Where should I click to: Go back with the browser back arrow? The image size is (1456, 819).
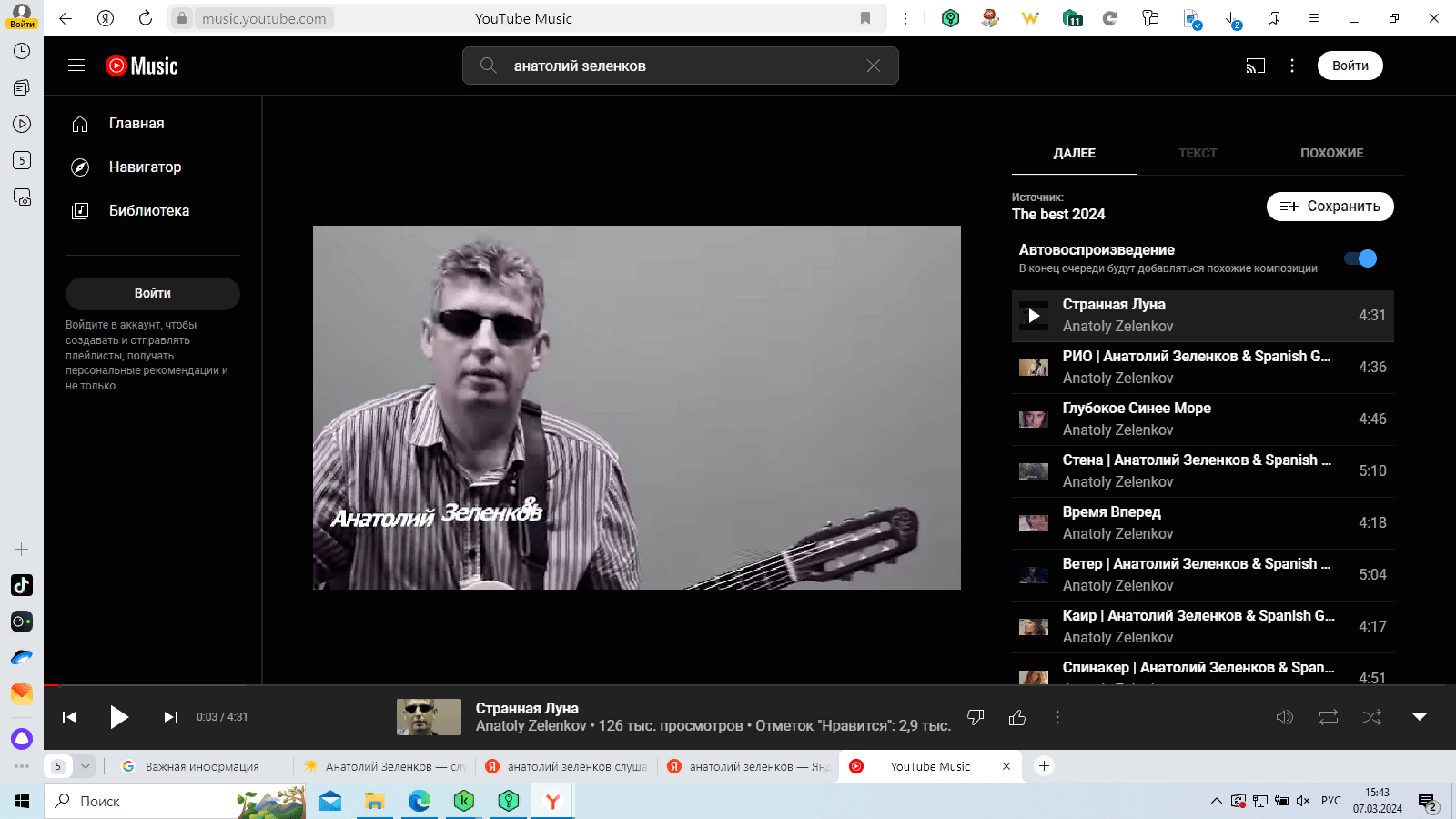pyautogui.click(x=66, y=18)
